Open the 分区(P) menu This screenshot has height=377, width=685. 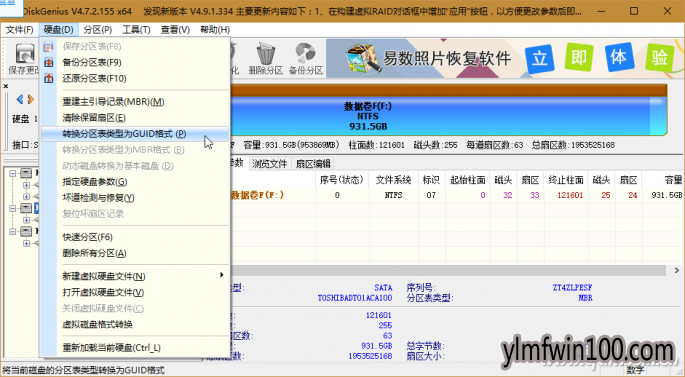pyautogui.click(x=97, y=30)
